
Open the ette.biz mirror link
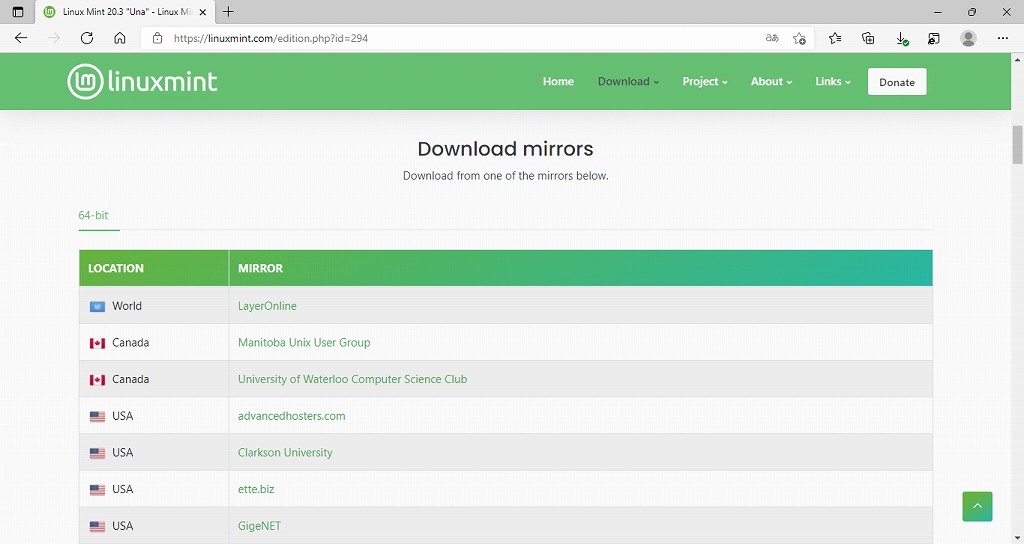coord(256,488)
